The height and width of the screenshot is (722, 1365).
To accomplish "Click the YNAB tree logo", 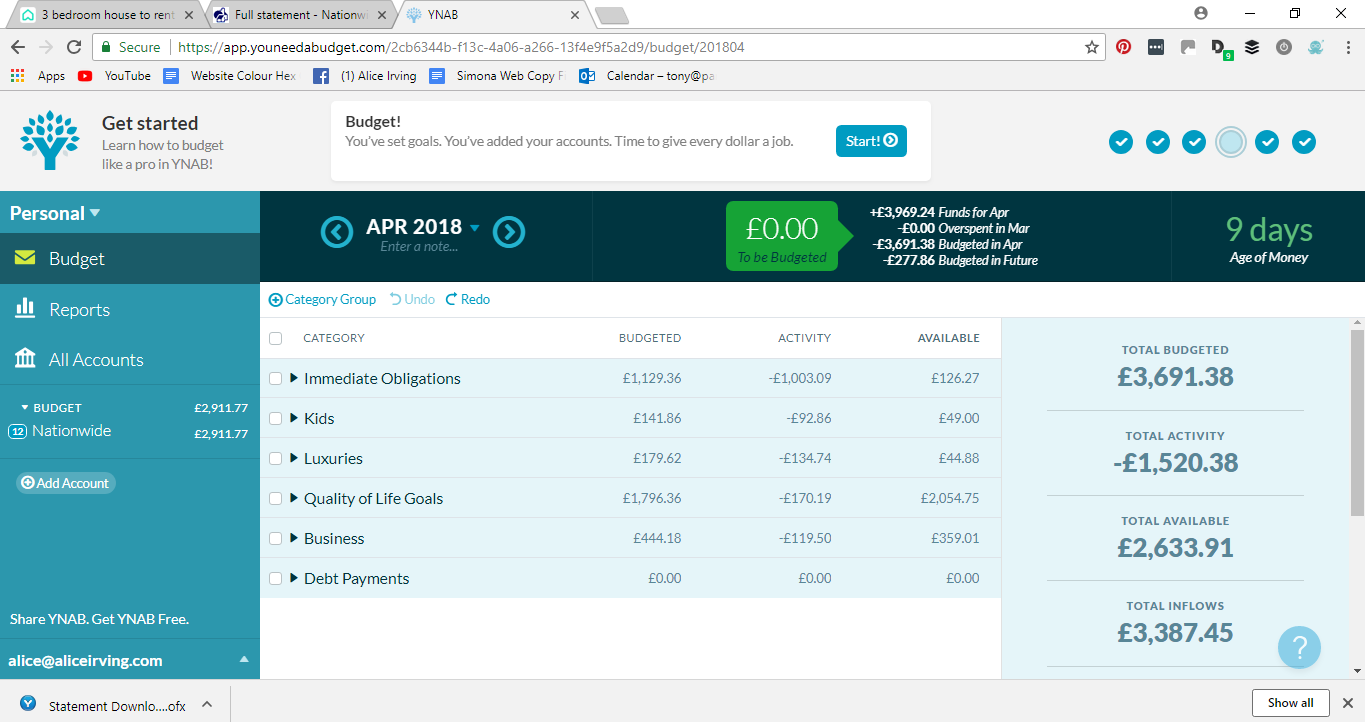I will tap(50, 141).
